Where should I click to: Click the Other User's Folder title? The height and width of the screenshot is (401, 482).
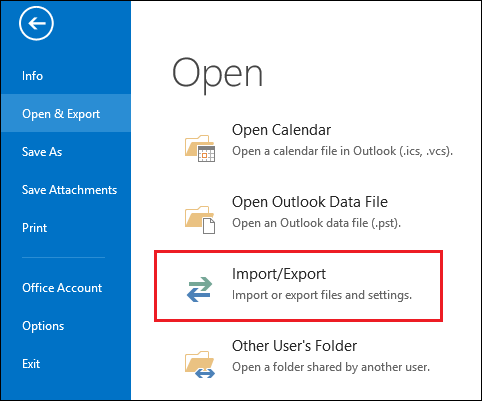coord(294,346)
